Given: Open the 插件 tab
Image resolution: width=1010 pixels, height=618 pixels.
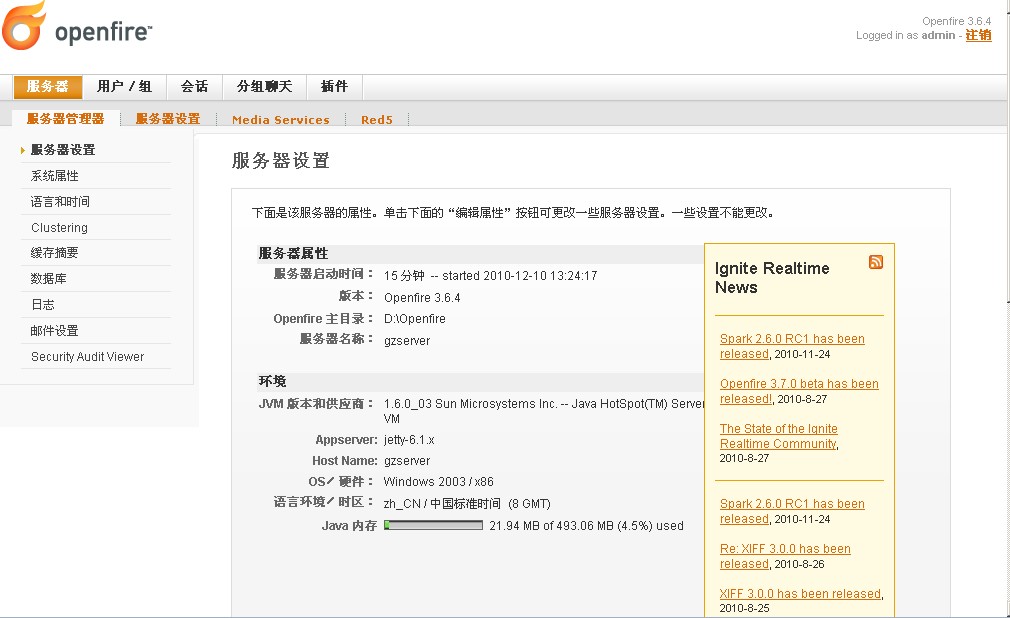Looking at the screenshot, I should 334,86.
